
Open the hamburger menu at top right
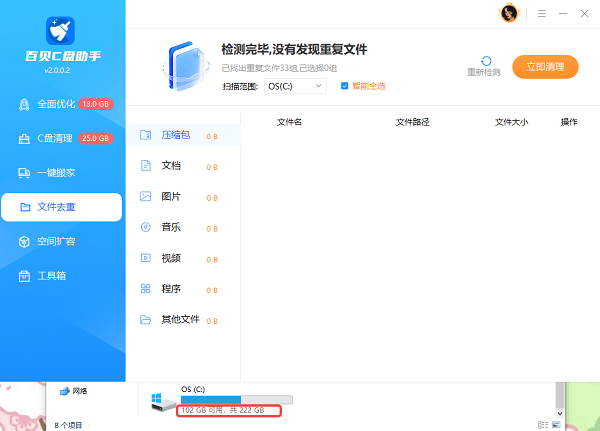[541, 14]
